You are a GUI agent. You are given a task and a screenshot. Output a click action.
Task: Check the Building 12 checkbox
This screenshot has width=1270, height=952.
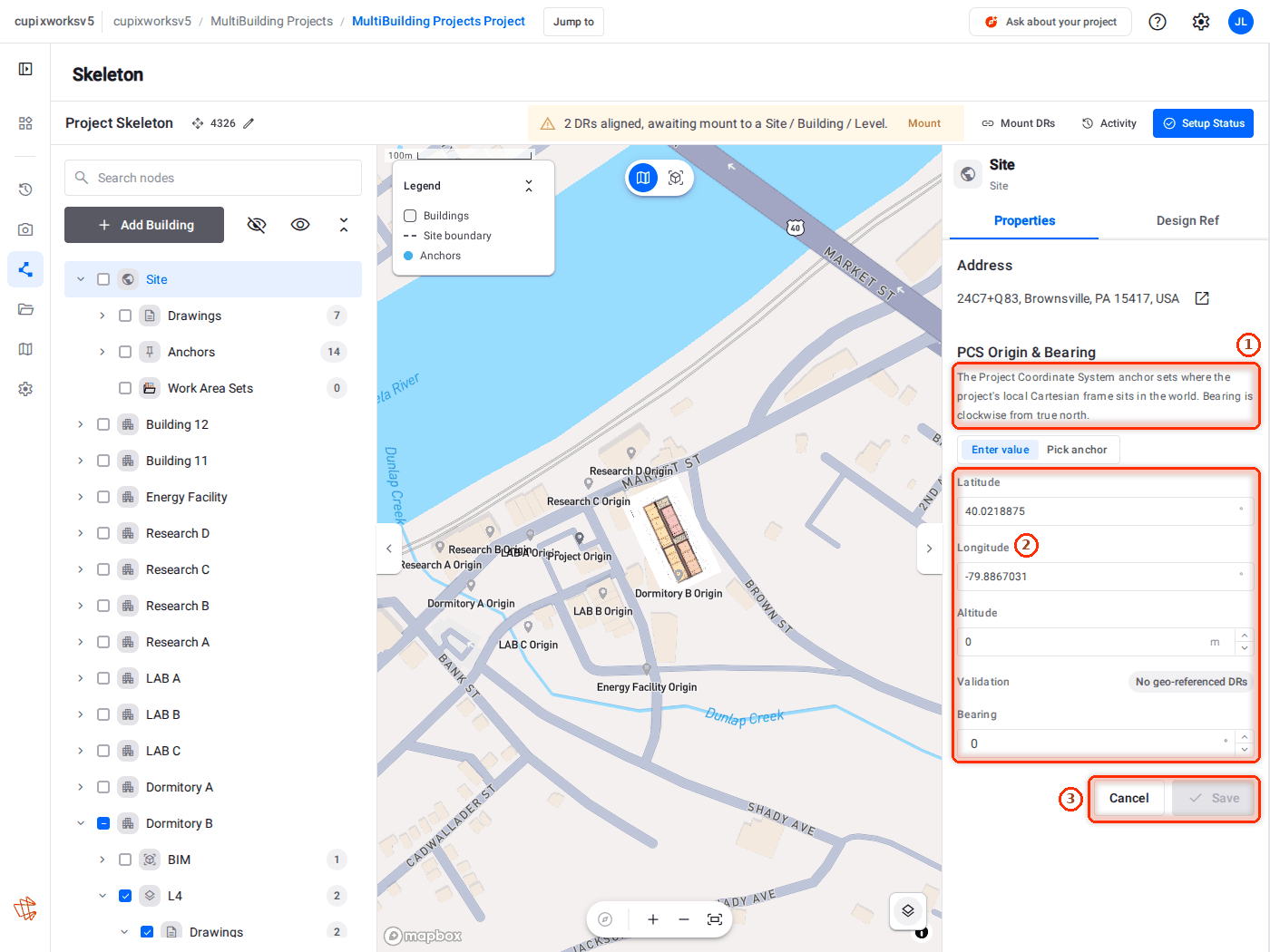pyautogui.click(x=103, y=424)
